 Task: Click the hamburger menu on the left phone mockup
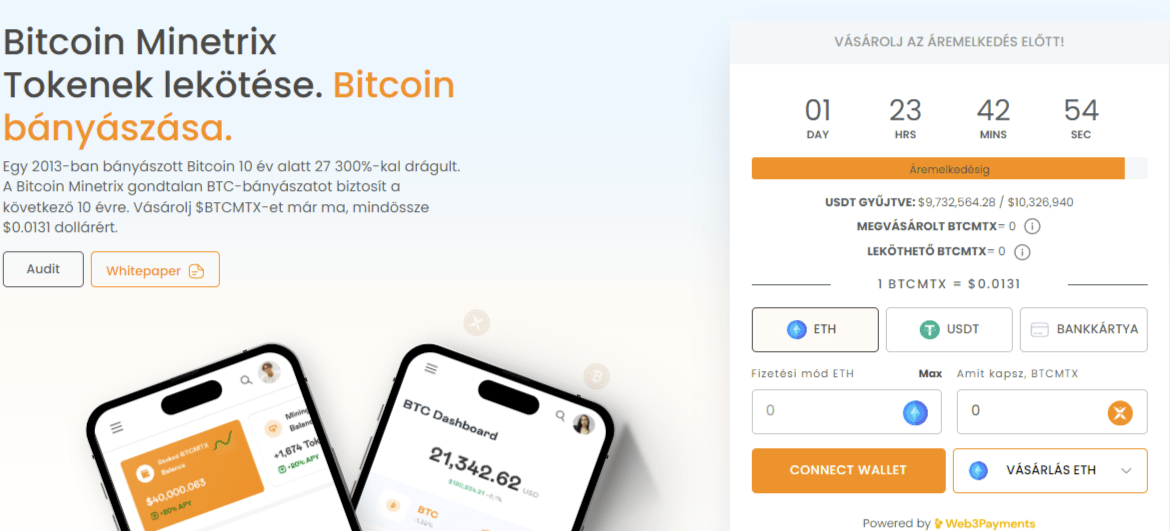pos(116,427)
